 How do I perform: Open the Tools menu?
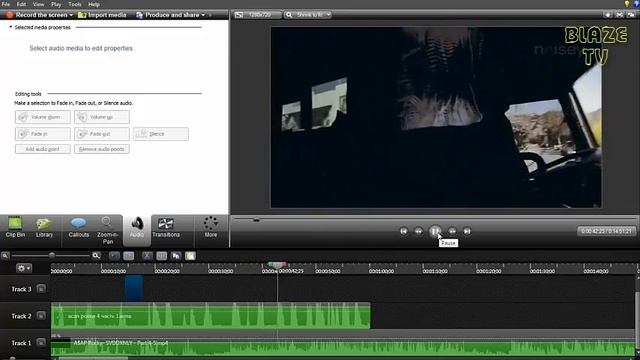coord(75,4)
